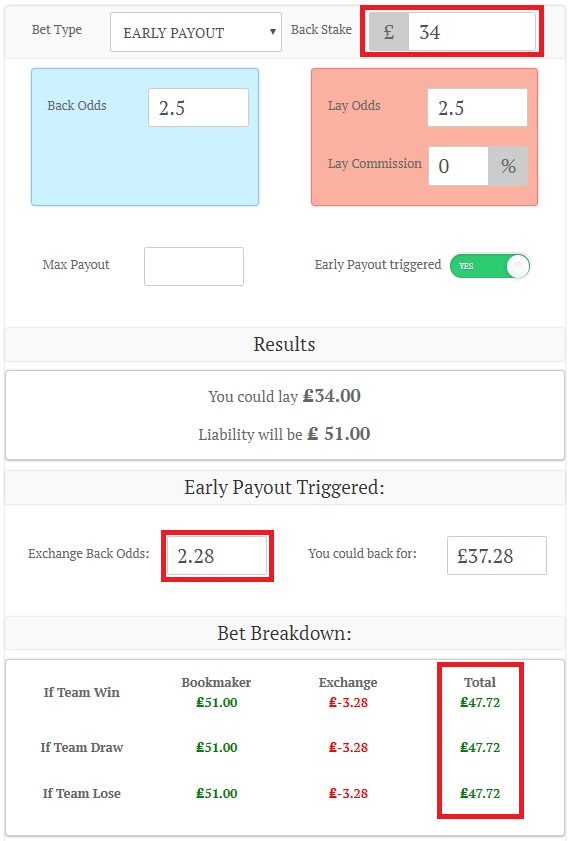Screen dimensions: 571x841
Task: Click the empty Max Payout field
Action: [194, 267]
